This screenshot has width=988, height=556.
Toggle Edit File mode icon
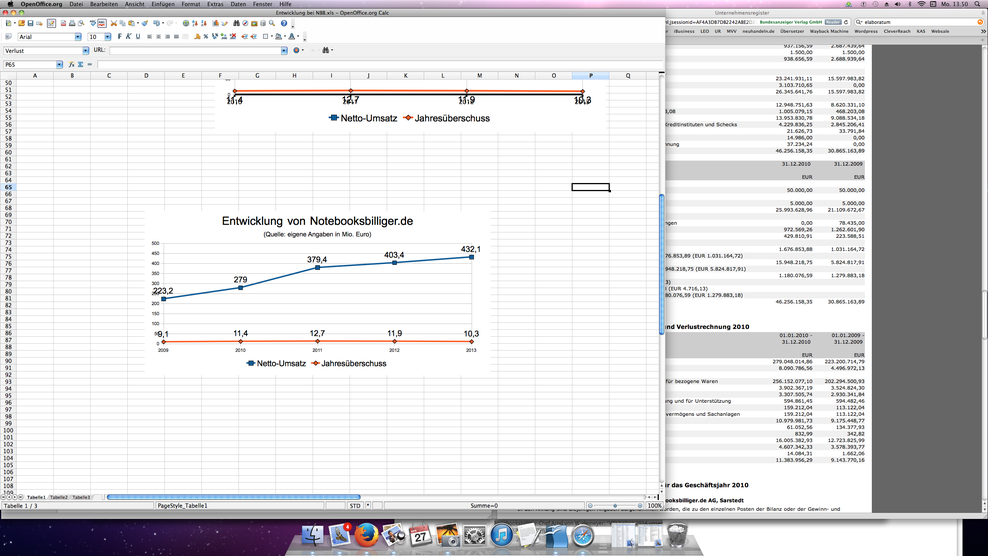pyautogui.click(x=52, y=23)
